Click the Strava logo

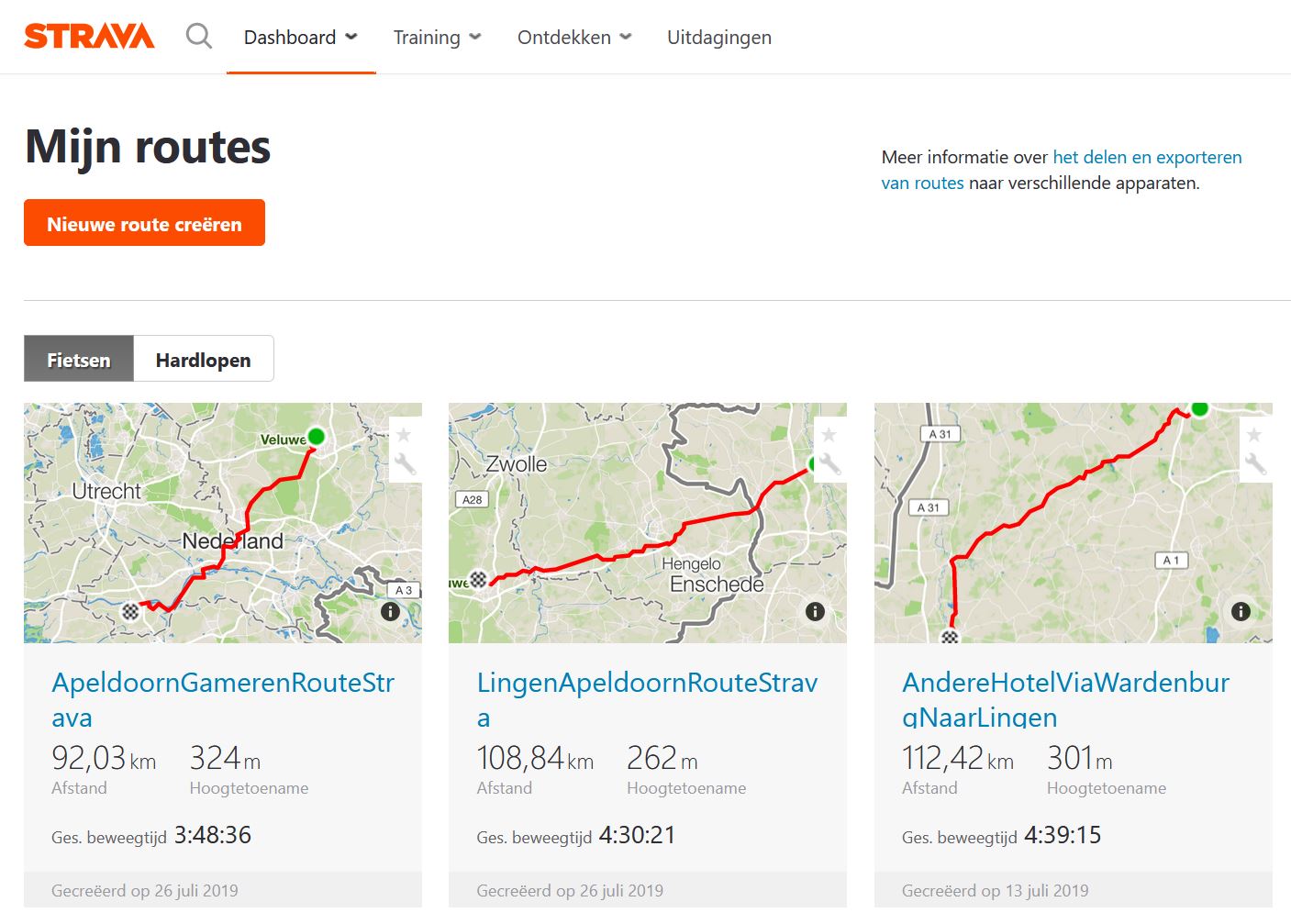pos(89,37)
